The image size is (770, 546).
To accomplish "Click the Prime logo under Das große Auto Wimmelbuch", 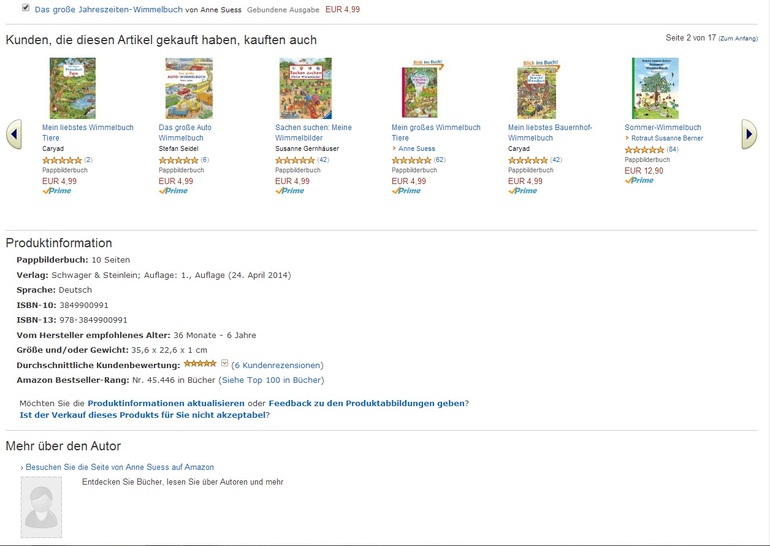I will 173,191.
